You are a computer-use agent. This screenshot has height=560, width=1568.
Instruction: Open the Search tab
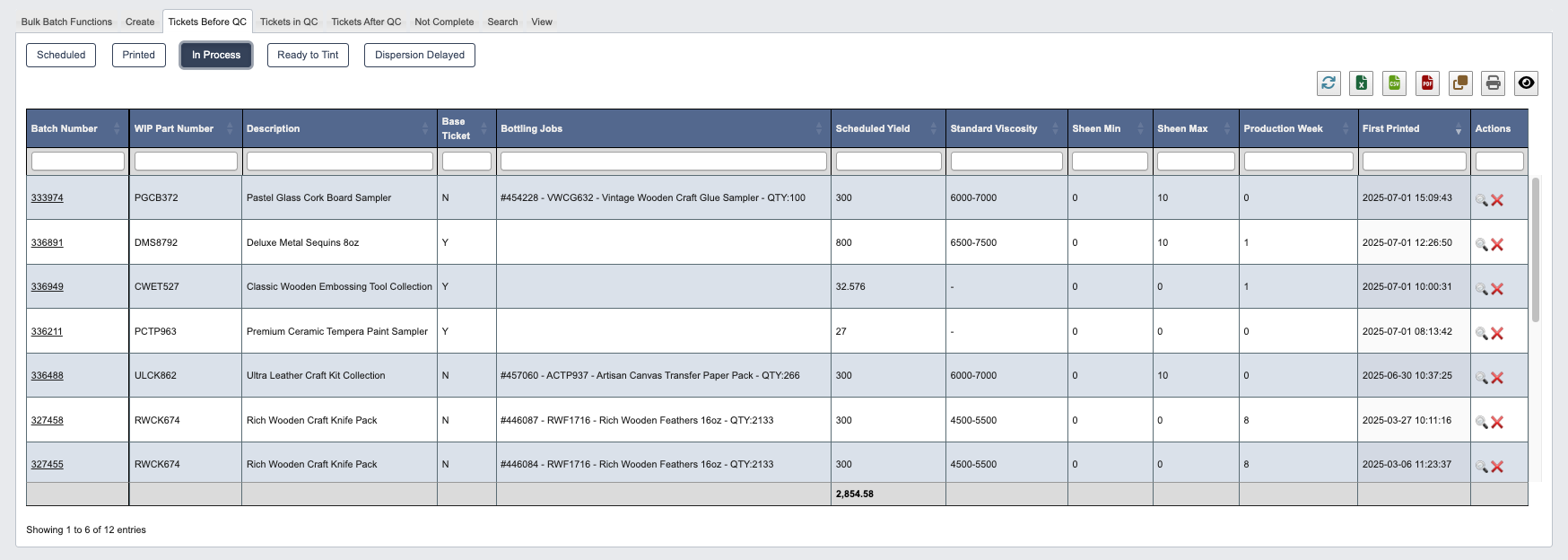[x=502, y=22]
